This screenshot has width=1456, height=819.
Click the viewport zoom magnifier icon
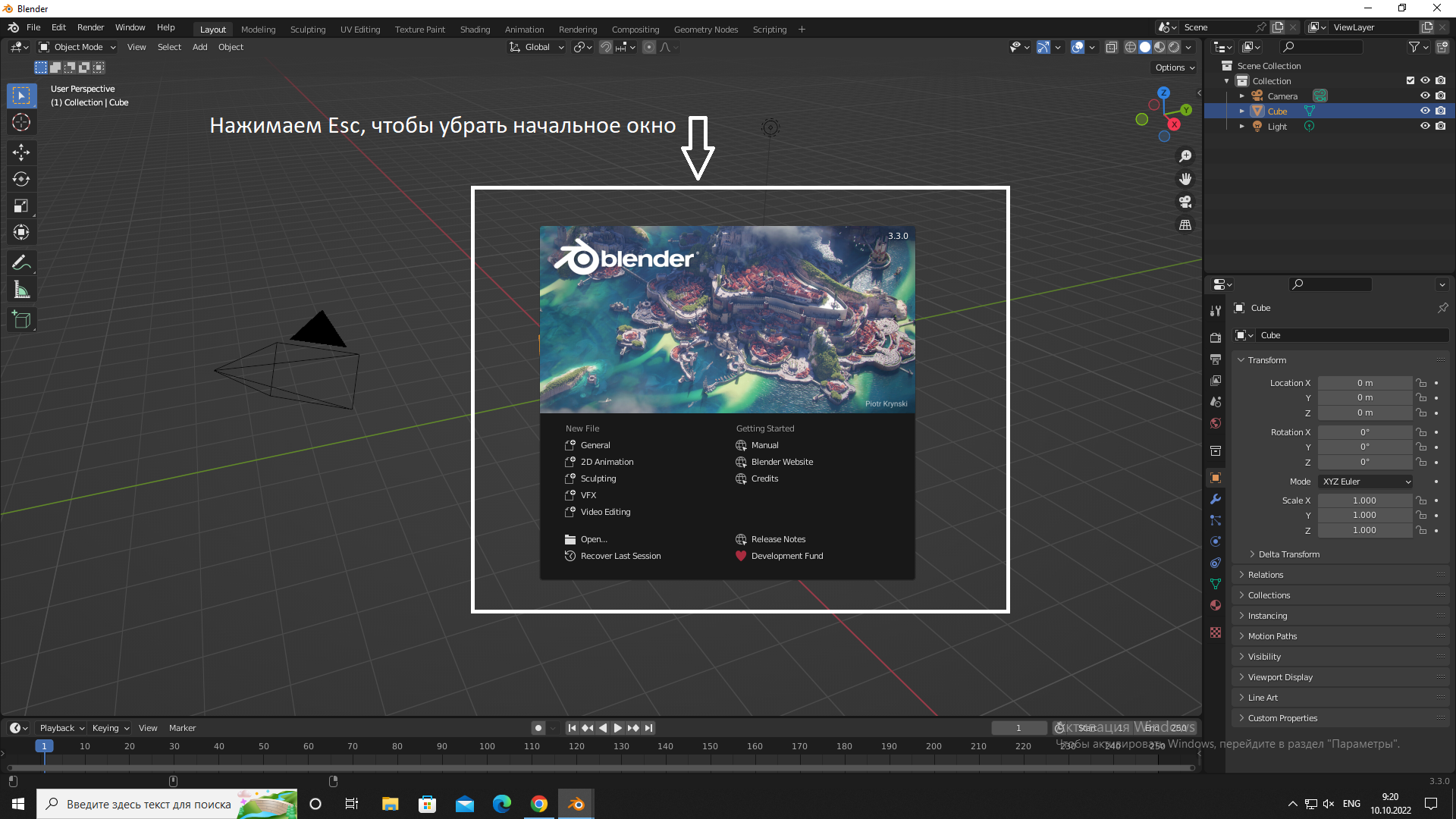[1185, 156]
